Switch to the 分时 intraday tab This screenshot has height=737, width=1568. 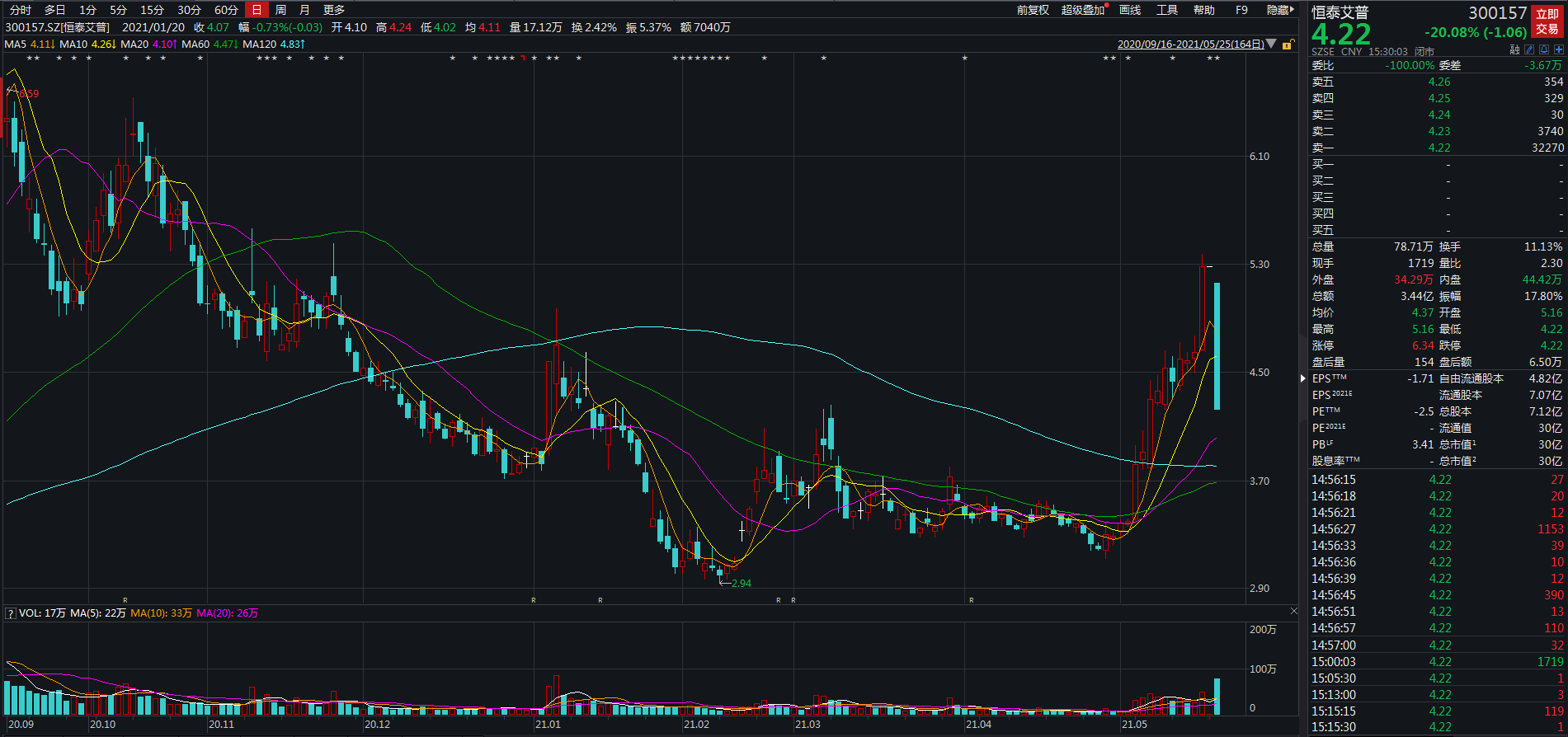(x=21, y=10)
